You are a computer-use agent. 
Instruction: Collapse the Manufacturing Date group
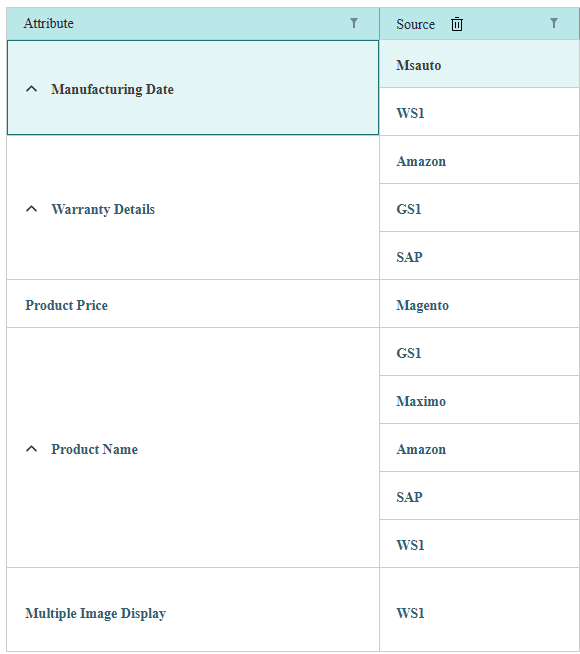(x=31, y=89)
